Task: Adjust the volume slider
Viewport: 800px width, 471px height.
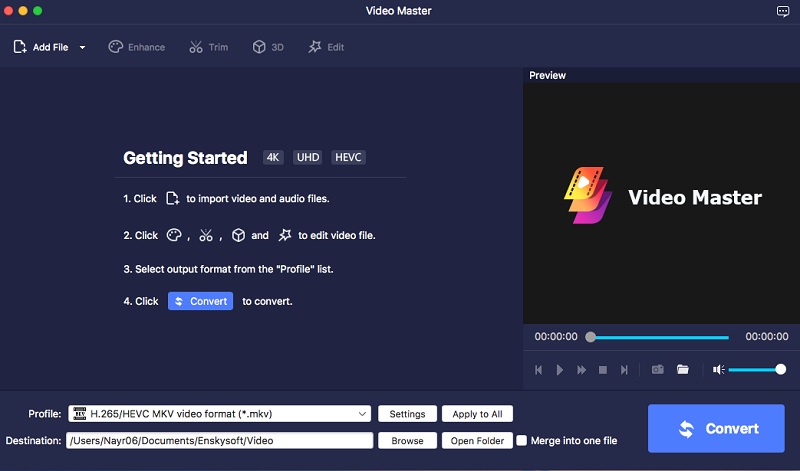Action: click(757, 369)
